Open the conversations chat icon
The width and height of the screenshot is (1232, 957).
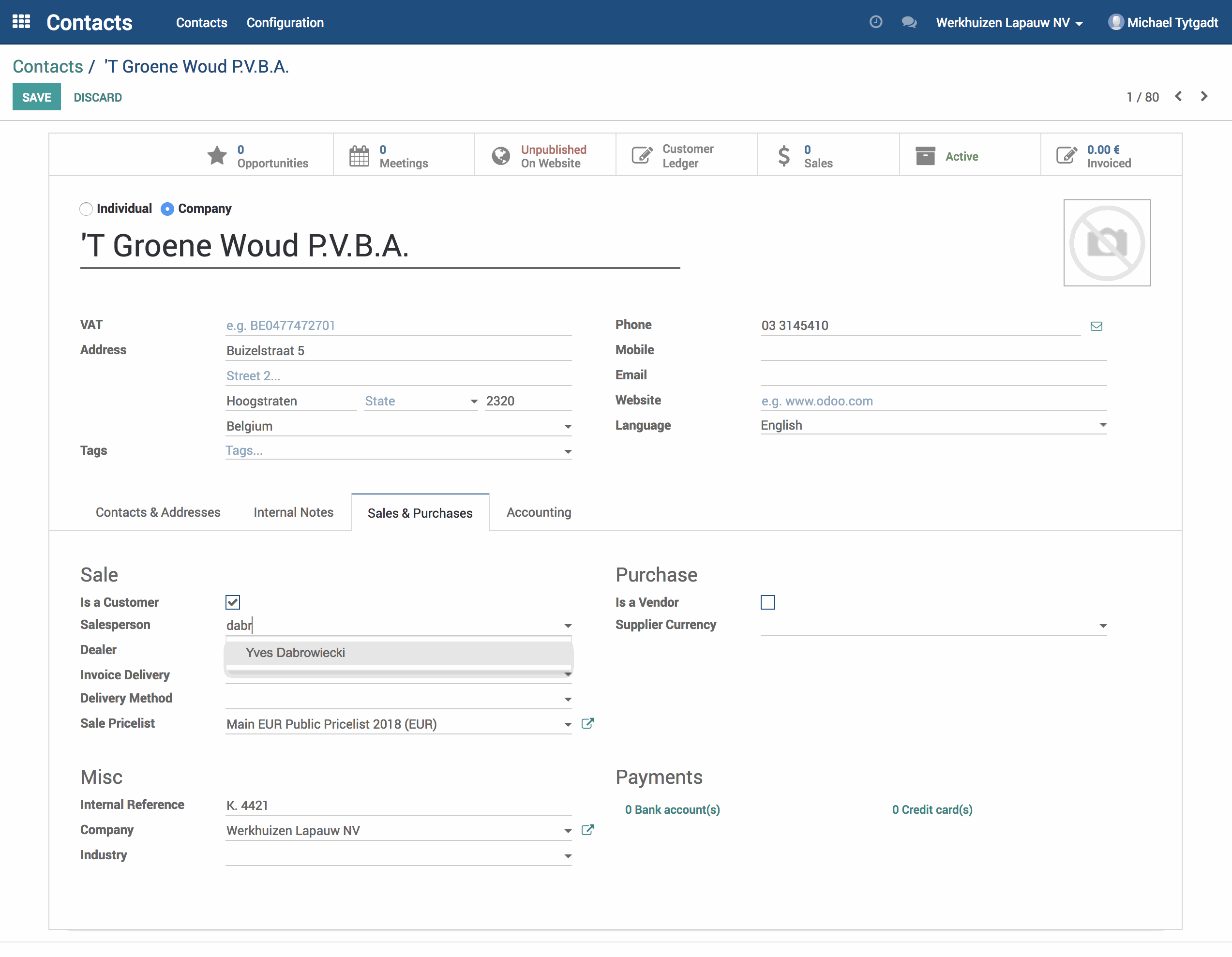pyautogui.click(x=908, y=22)
